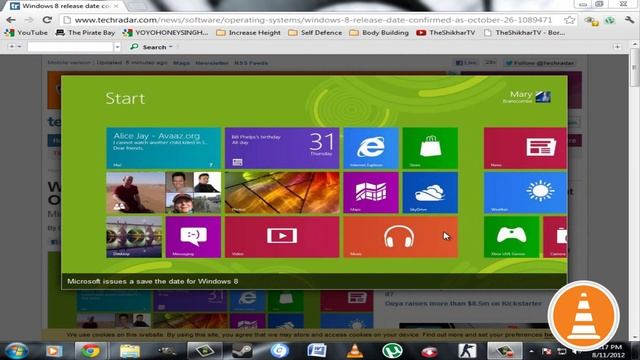
Task: Open the green Store shopping bag tile
Action: 430,148
